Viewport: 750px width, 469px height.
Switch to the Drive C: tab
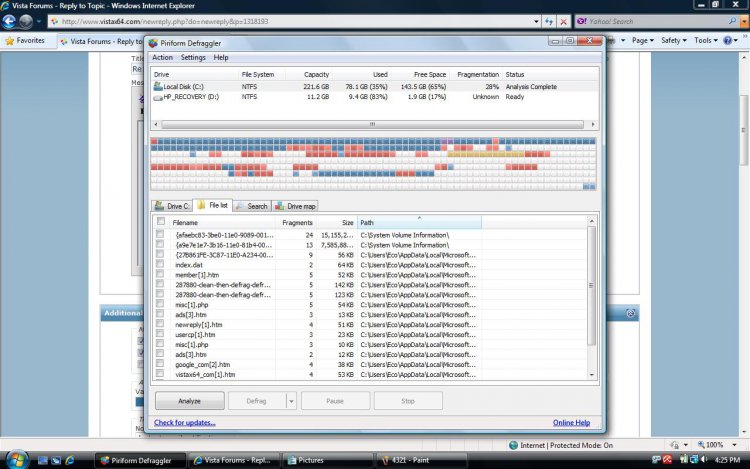[172, 206]
